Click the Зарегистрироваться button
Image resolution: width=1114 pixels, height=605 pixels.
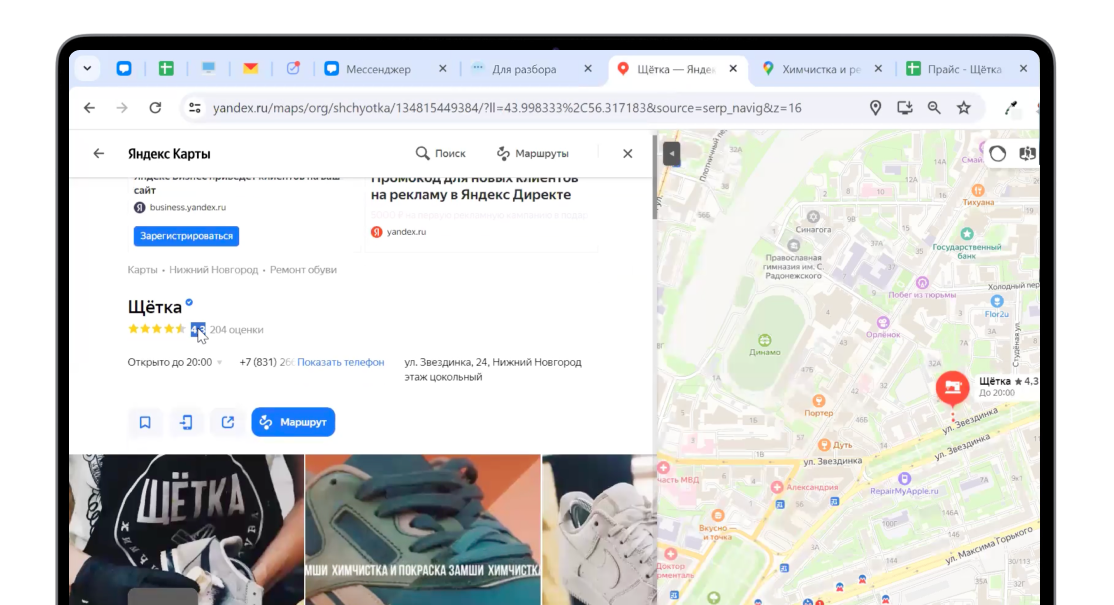186,236
